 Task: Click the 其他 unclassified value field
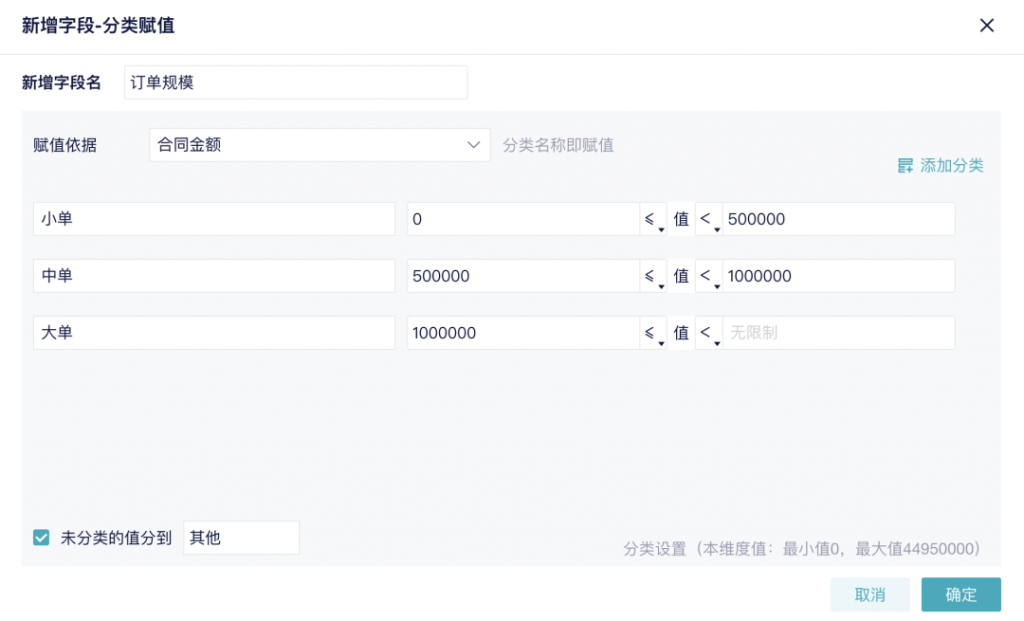point(240,538)
